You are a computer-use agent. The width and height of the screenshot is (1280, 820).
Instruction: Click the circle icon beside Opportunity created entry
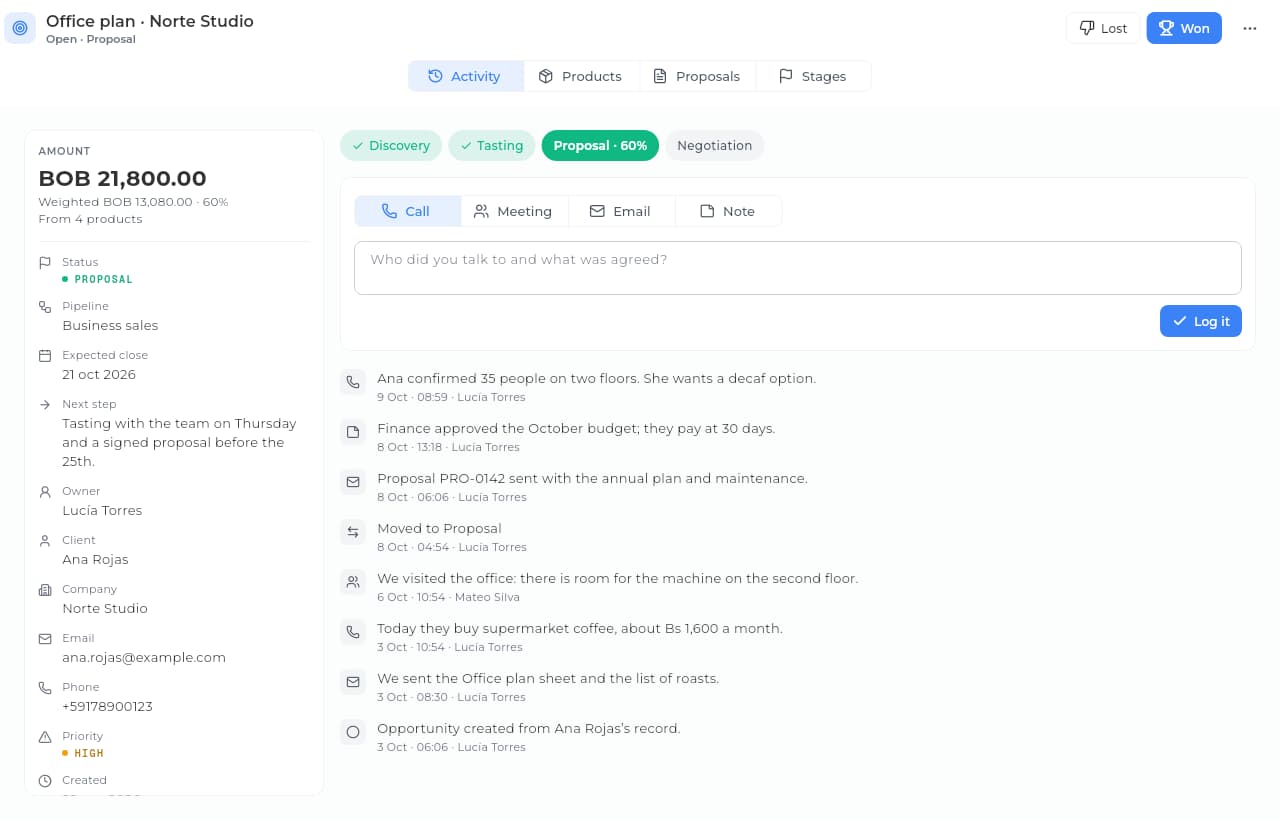352,732
